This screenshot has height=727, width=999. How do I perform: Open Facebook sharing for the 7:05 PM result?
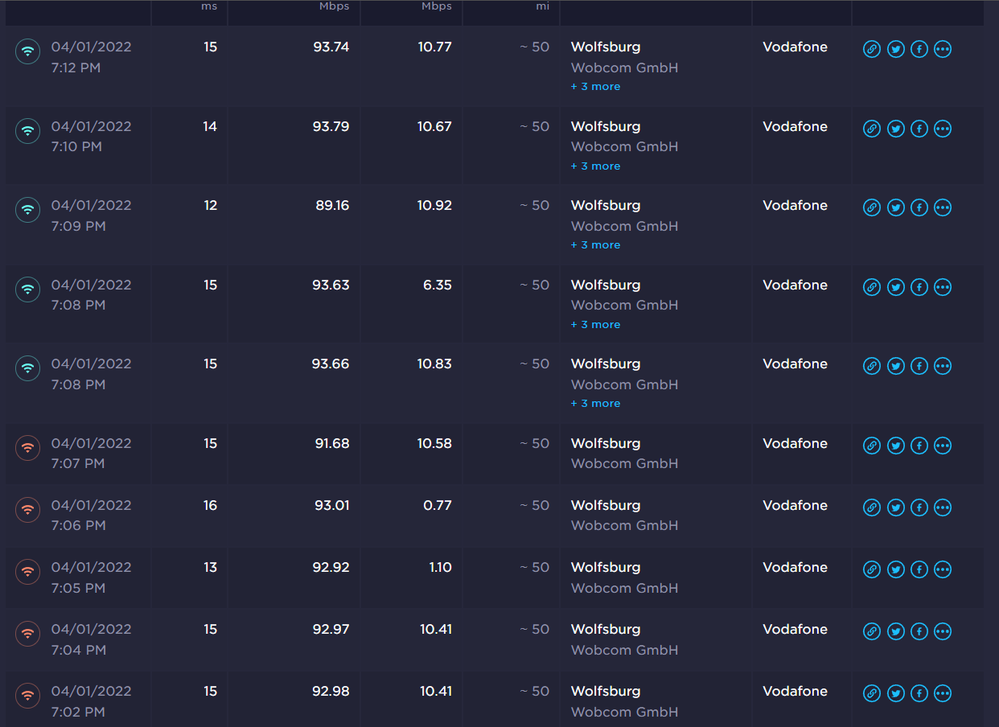pyautogui.click(x=919, y=569)
